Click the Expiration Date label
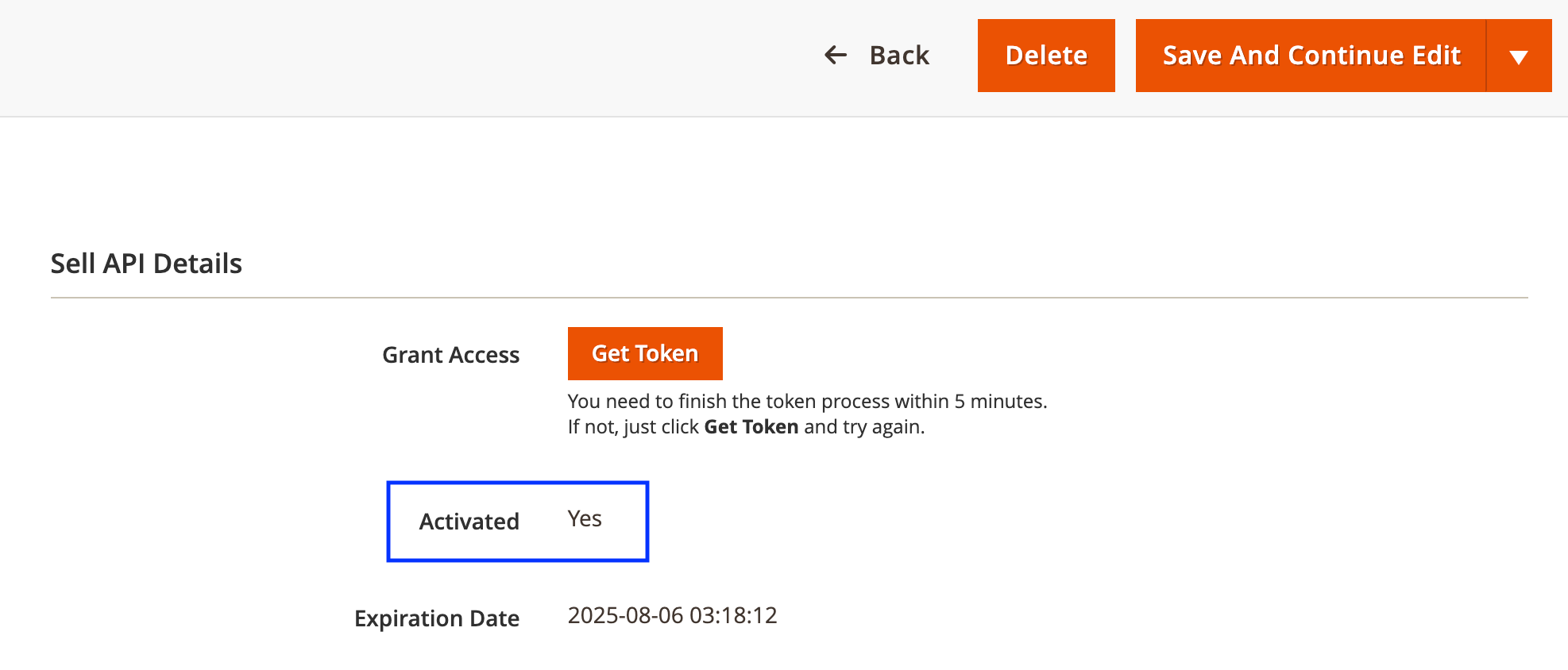Image resolution: width=1568 pixels, height=670 pixels. click(438, 618)
